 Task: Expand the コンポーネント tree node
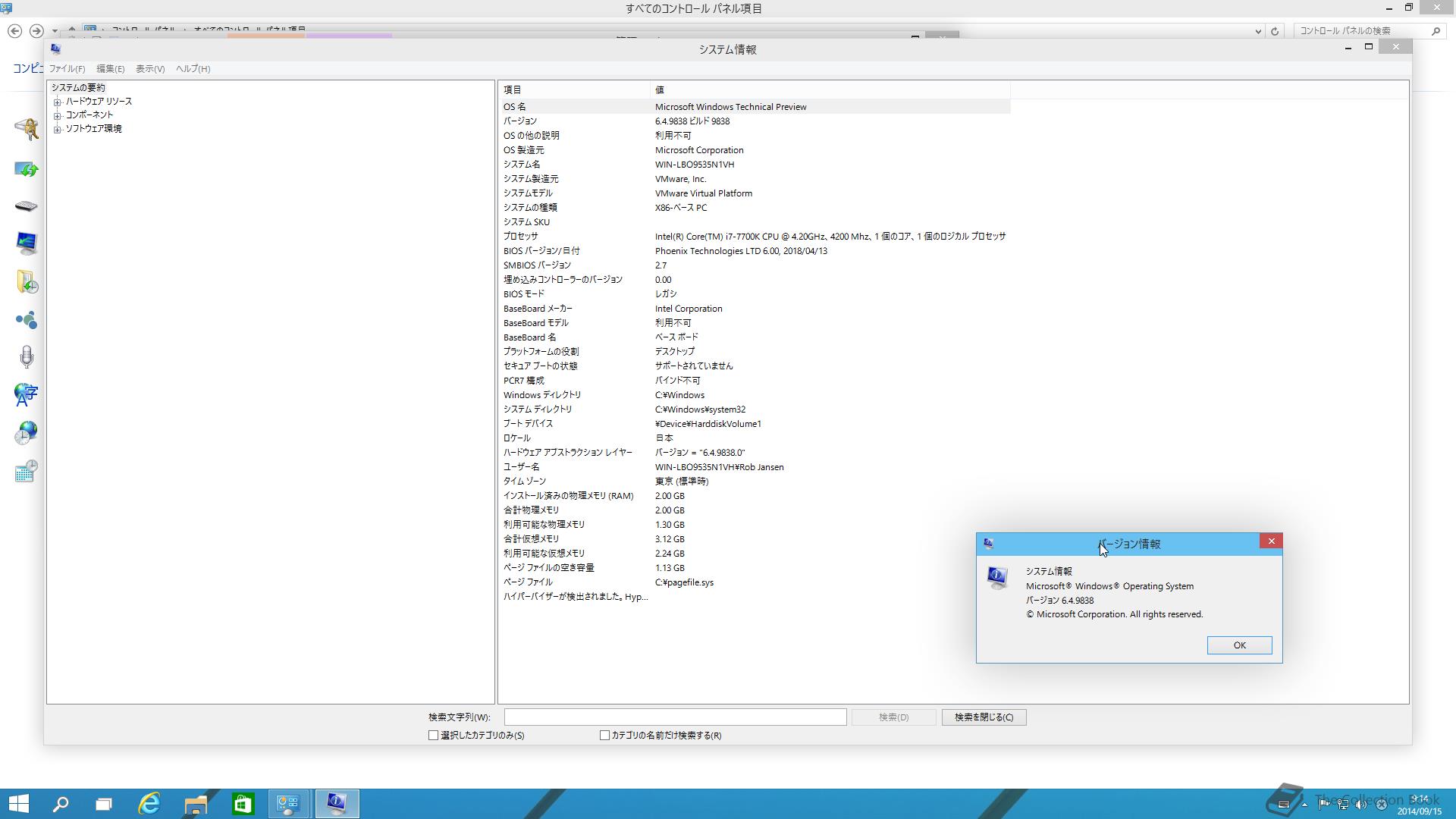tap(58, 115)
